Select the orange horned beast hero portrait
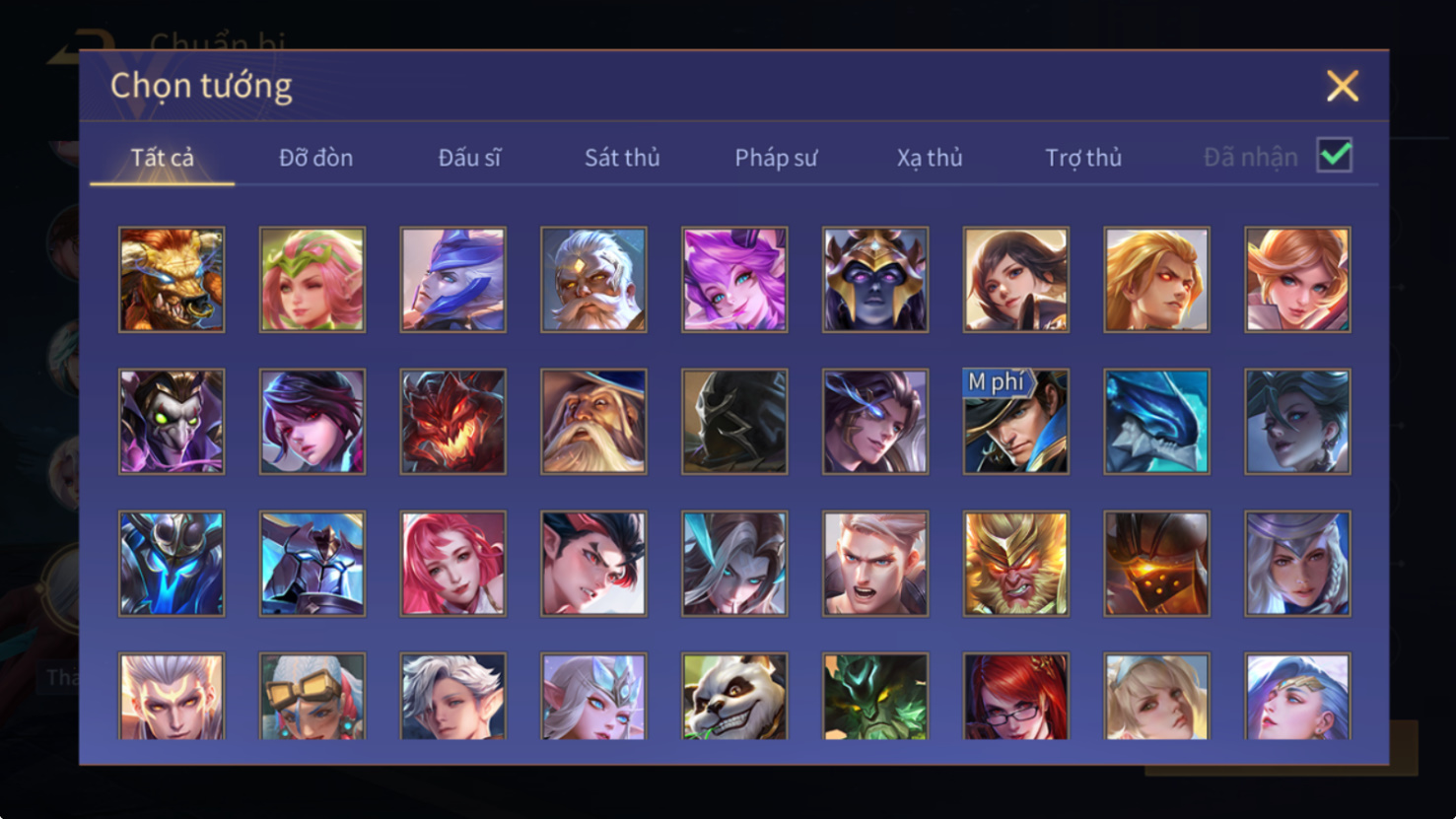The image size is (1456, 819). pos(172,280)
